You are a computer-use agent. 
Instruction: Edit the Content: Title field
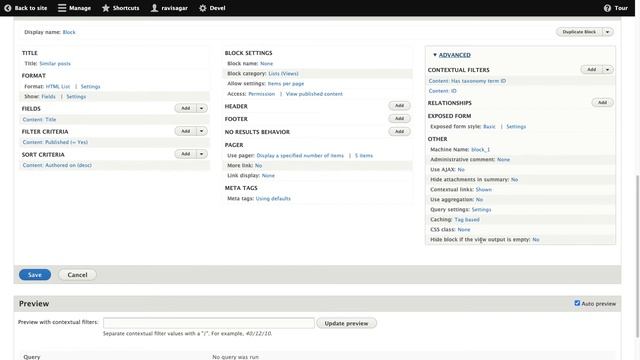click(40, 120)
